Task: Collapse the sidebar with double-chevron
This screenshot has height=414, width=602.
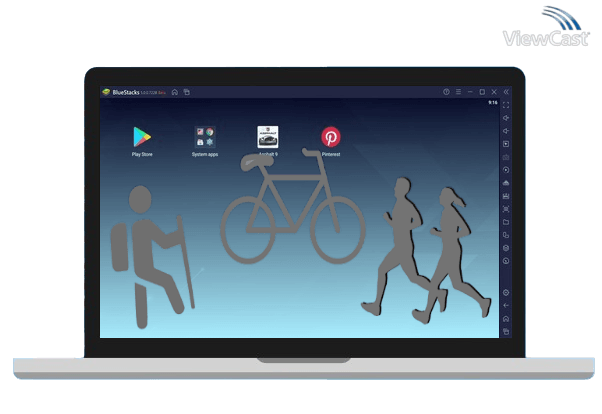Action: (x=506, y=92)
